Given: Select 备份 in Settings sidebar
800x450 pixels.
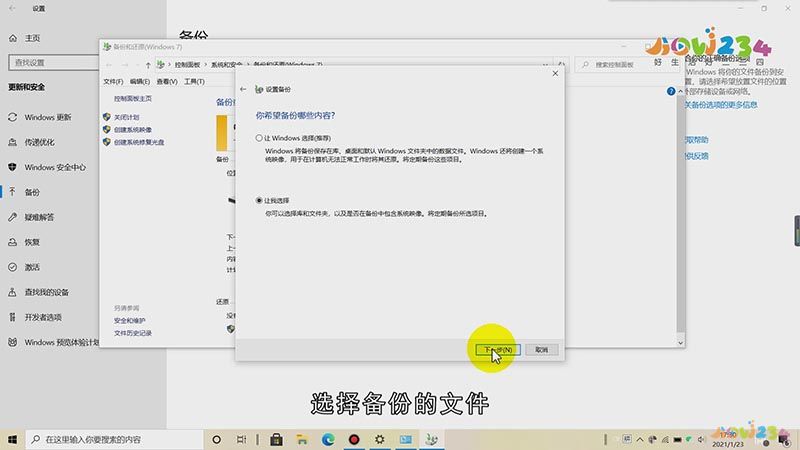Looking at the screenshot, I should coord(32,192).
